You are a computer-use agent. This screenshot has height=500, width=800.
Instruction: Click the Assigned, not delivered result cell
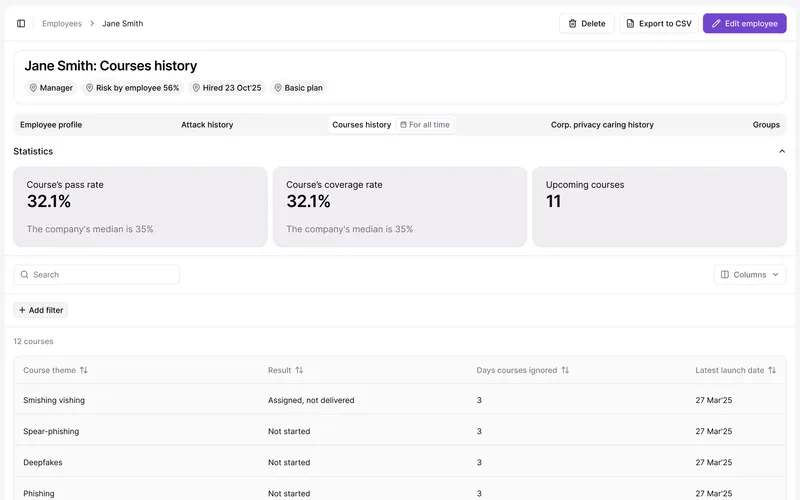coord(311,400)
